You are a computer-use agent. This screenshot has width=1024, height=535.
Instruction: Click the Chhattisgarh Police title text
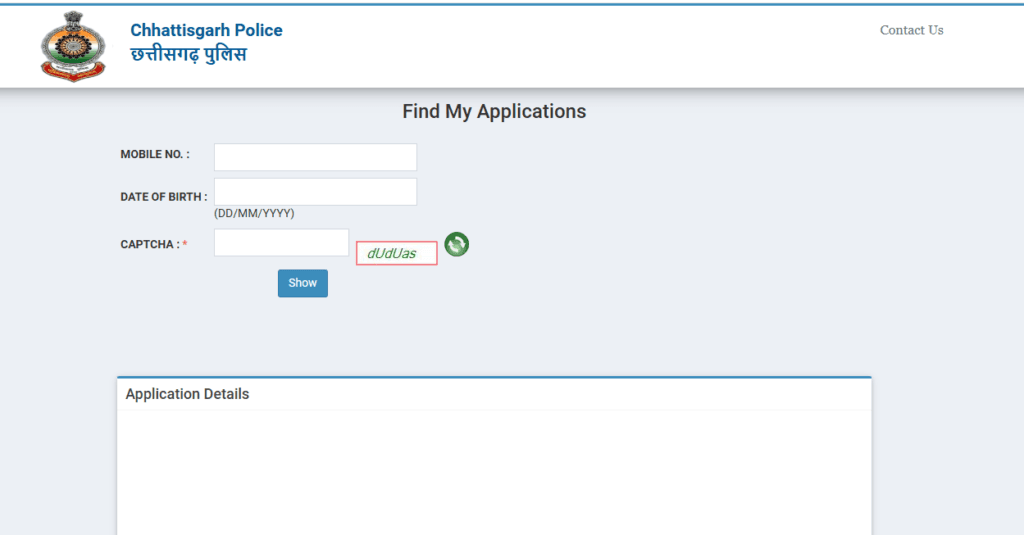[x=206, y=30]
